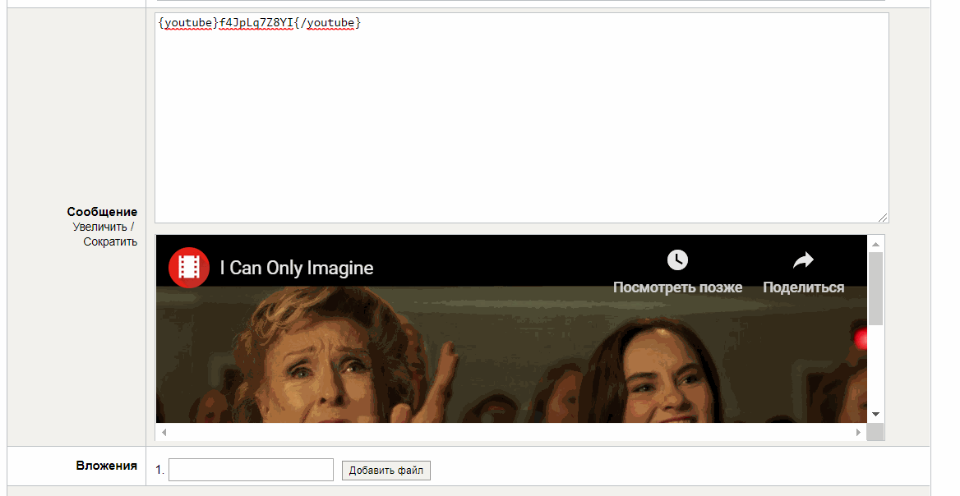960x496 pixels.
Task: Click inside the message text area
Action: (x=522, y=118)
